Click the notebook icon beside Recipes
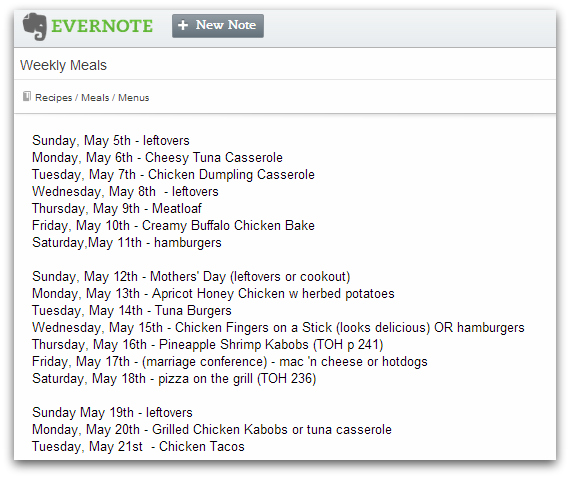 tap(27, 96)
